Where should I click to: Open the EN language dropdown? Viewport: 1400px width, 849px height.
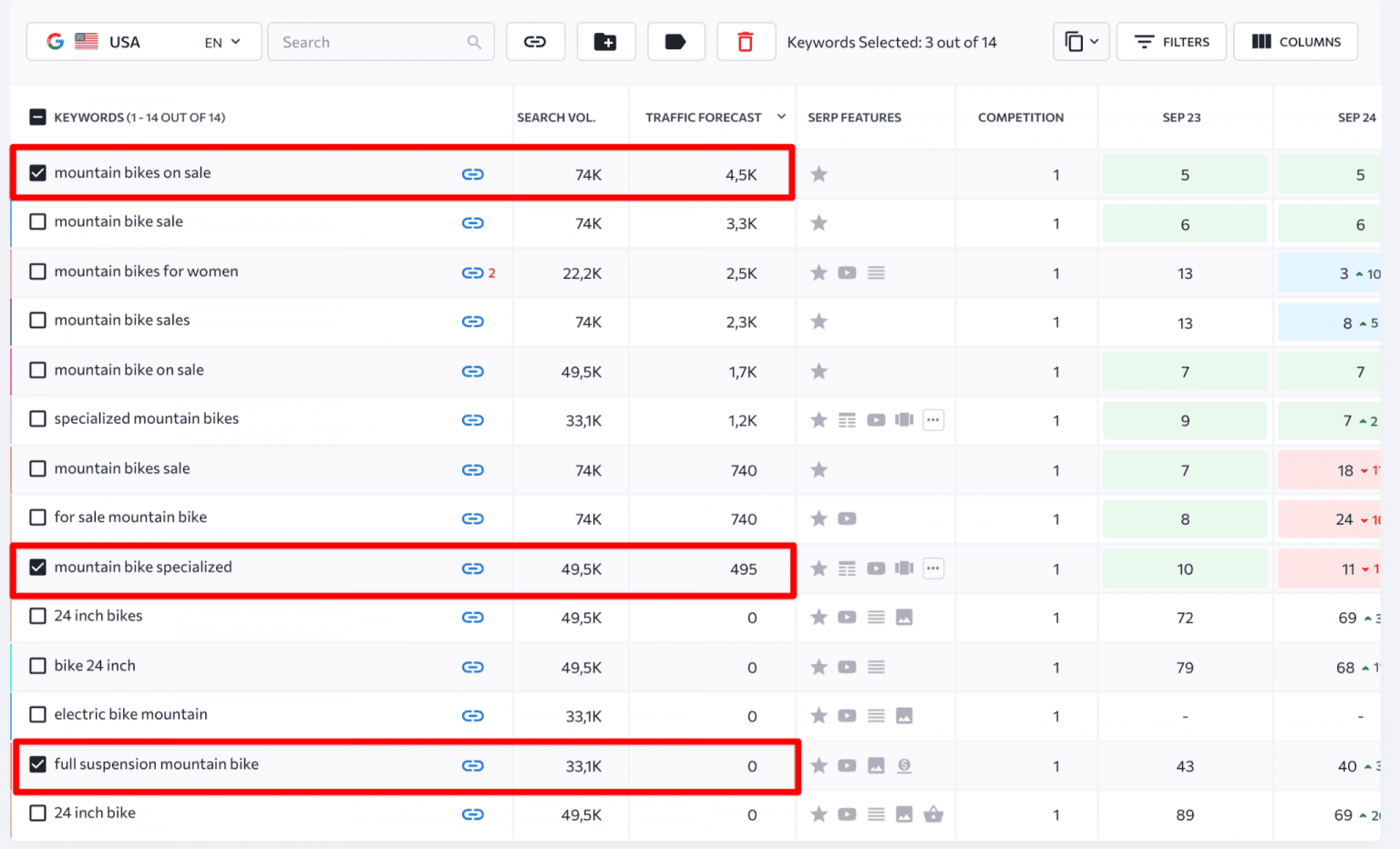221,41
